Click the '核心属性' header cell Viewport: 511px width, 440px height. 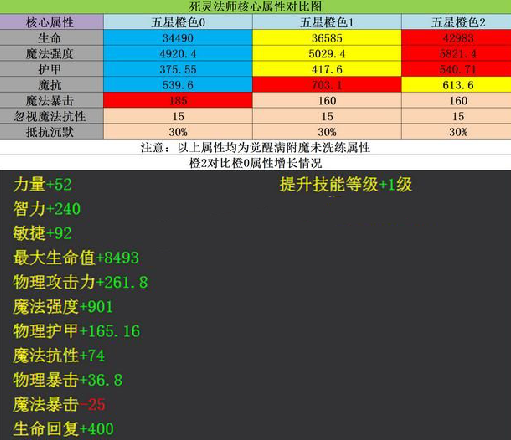click(51, 22)
